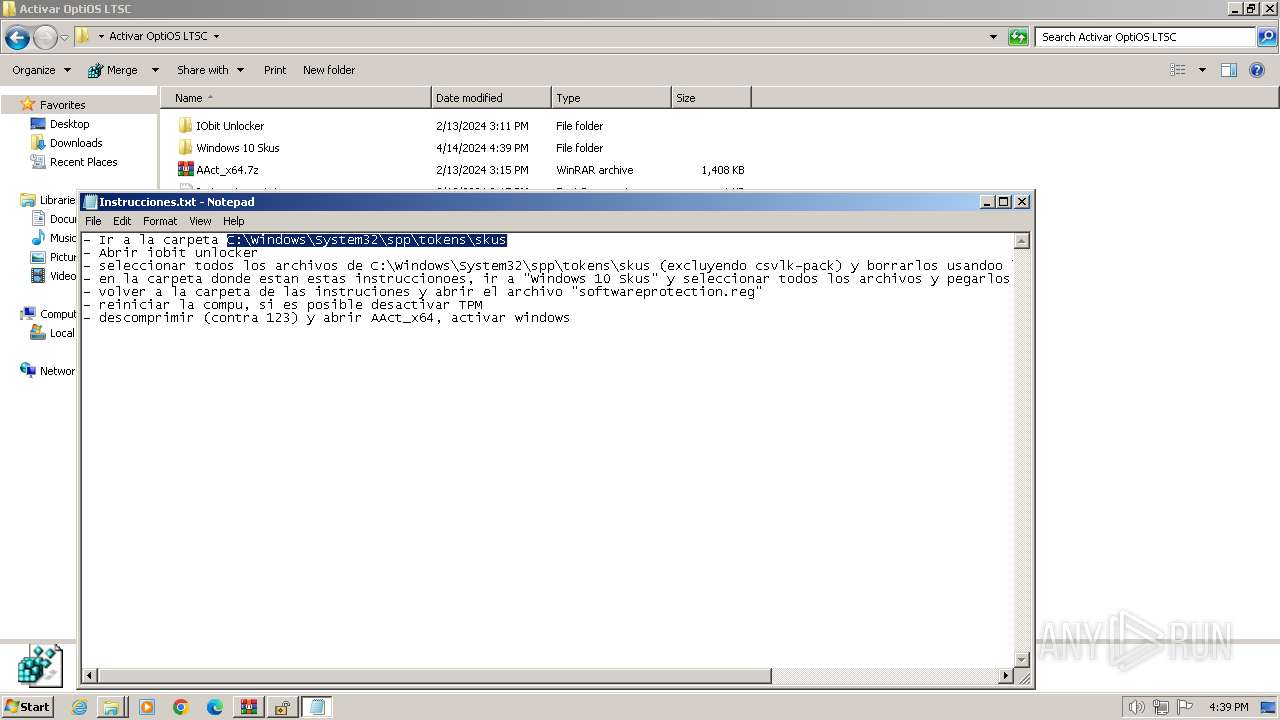Click the Action Center flag tray icon
Screen dimensions: 1280x720
point(1183,707)
